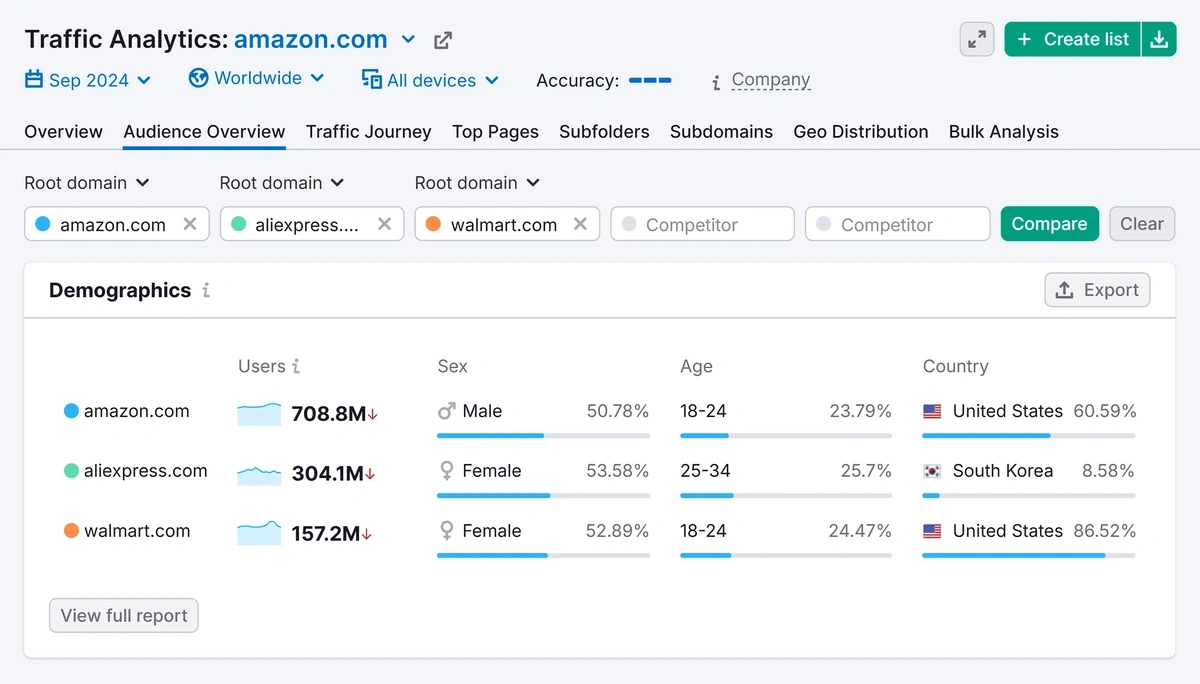Click the green Compare button

[1049, 224]
